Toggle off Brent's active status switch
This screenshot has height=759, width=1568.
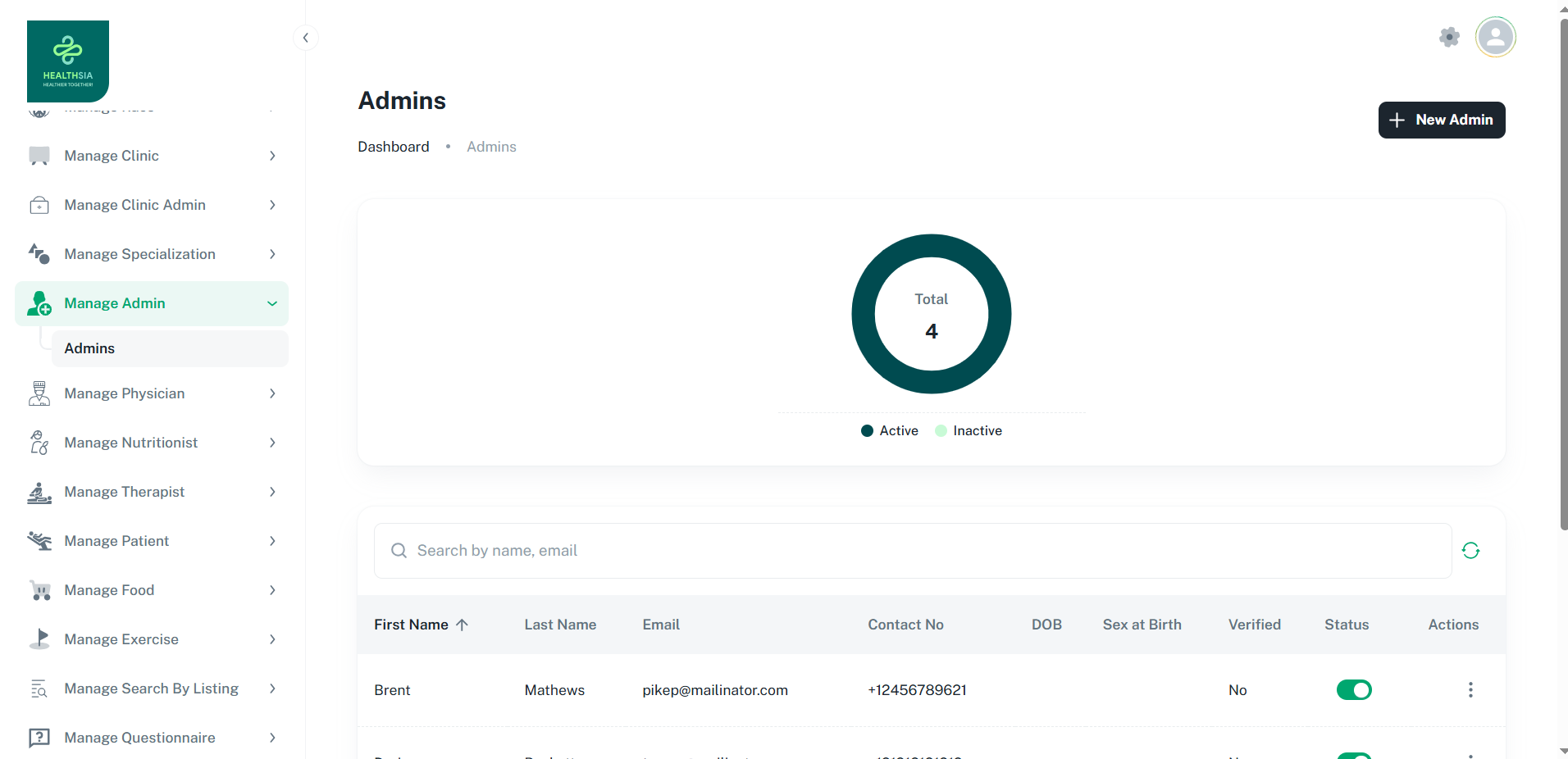tap(1353, 690)
